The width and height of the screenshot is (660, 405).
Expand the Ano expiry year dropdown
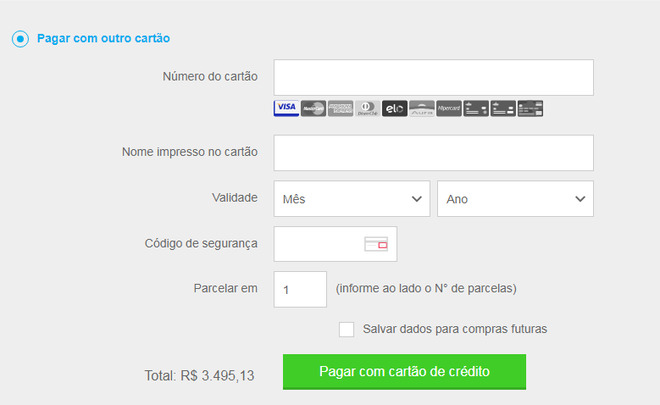[515, 199]
